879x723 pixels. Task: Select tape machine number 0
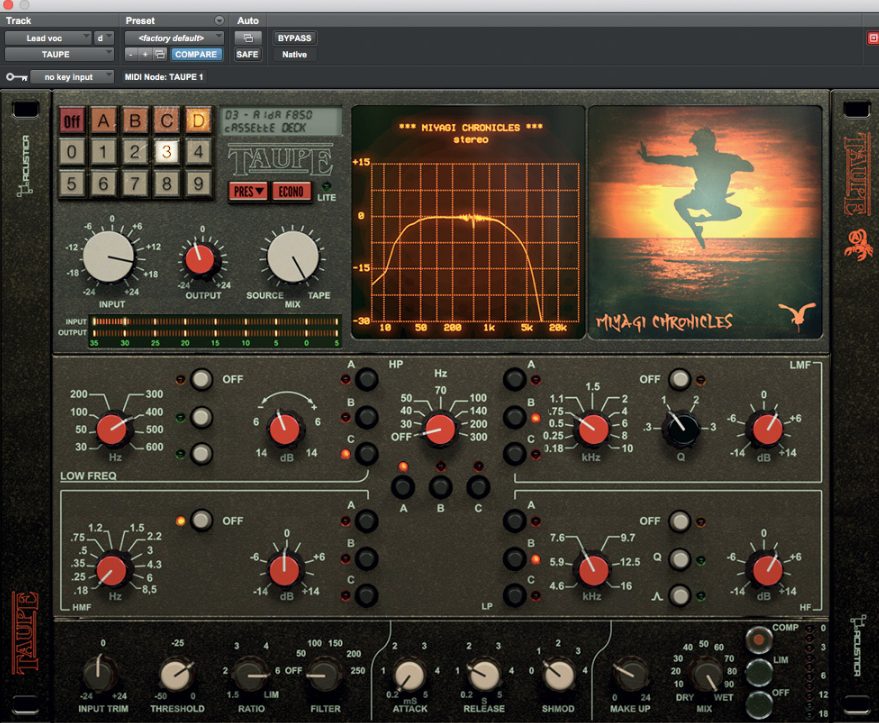click(x=72, y=152)
